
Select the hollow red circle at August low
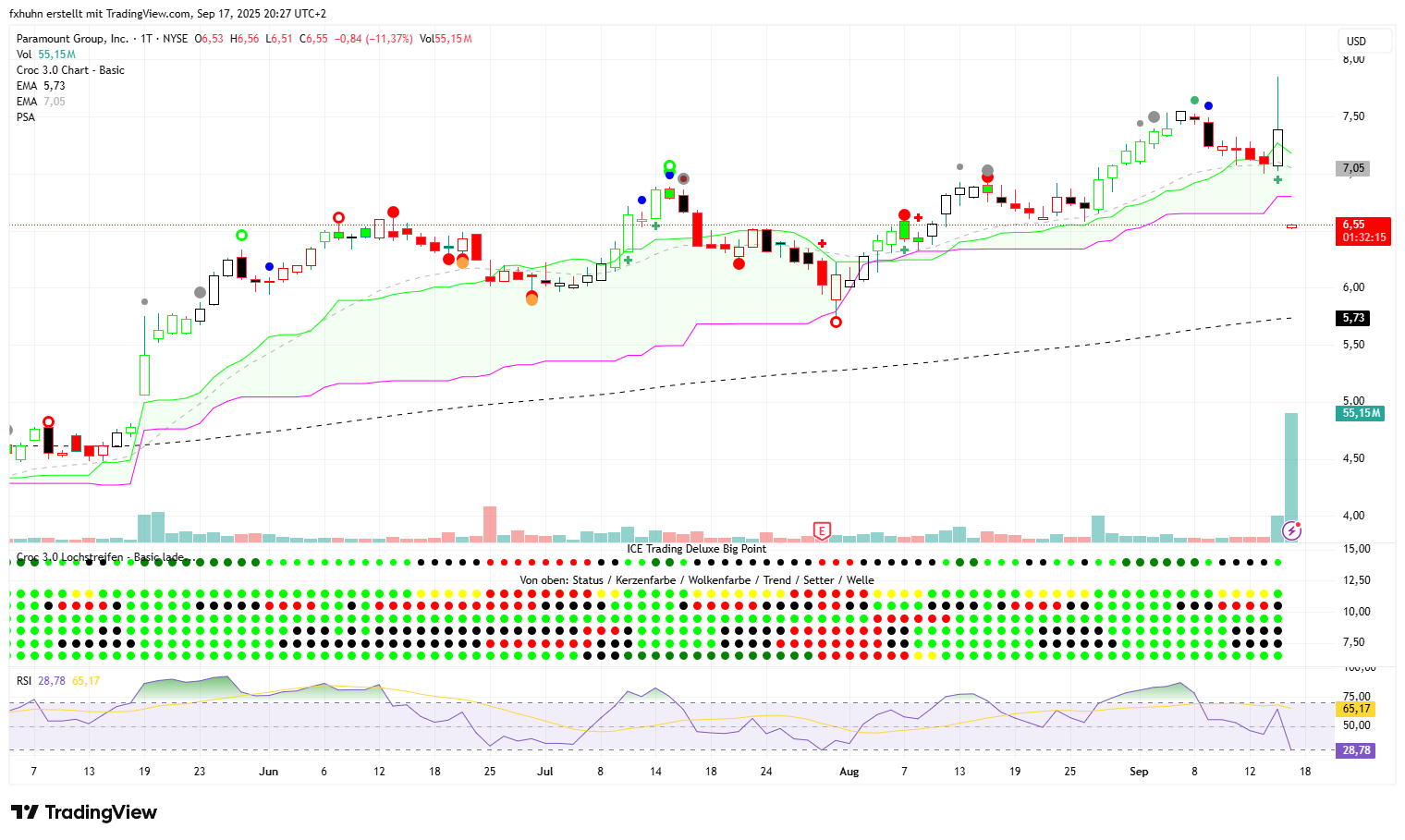[836, 323]
